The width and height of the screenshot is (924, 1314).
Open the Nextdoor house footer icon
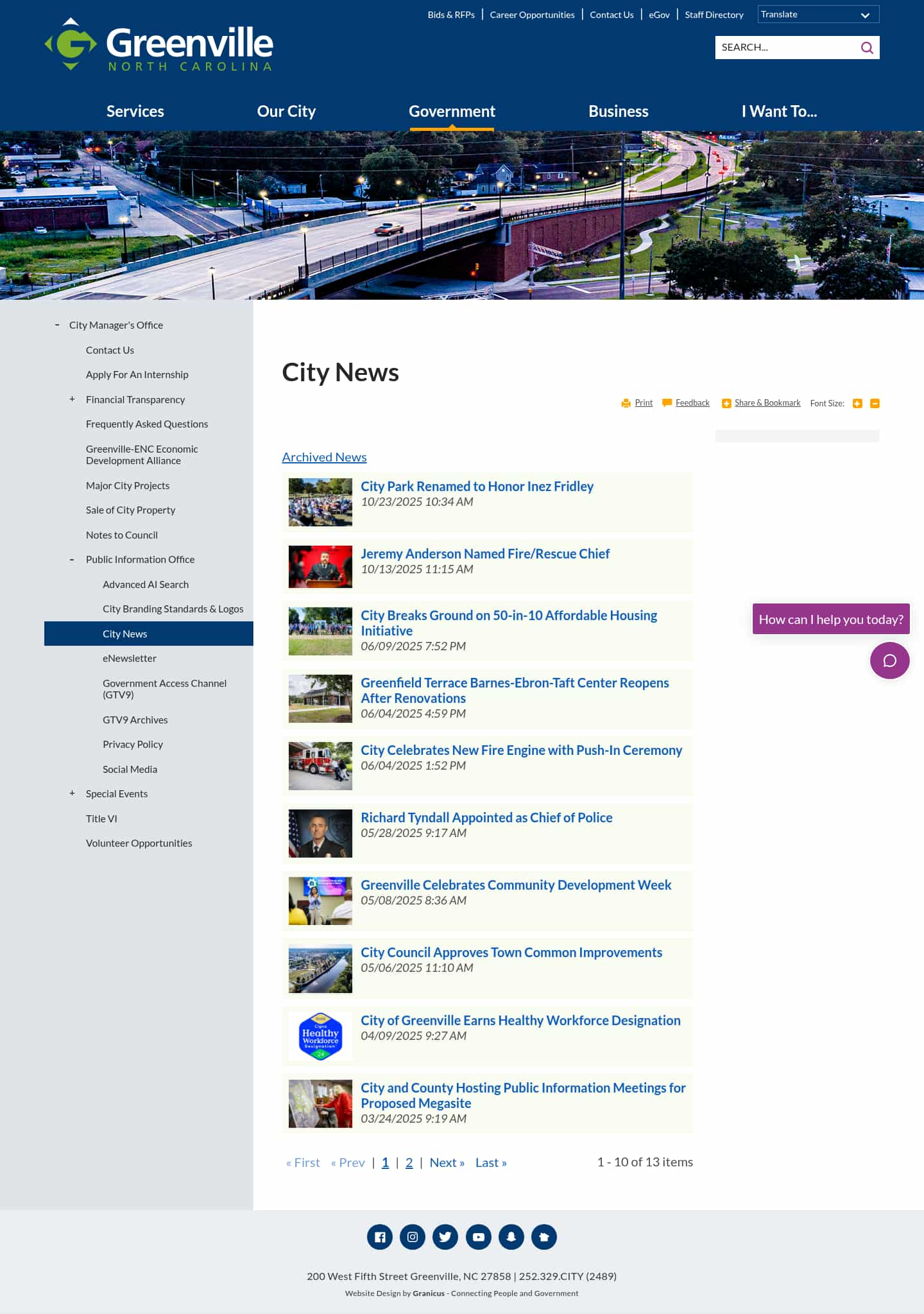click(x=544, y=1237)
